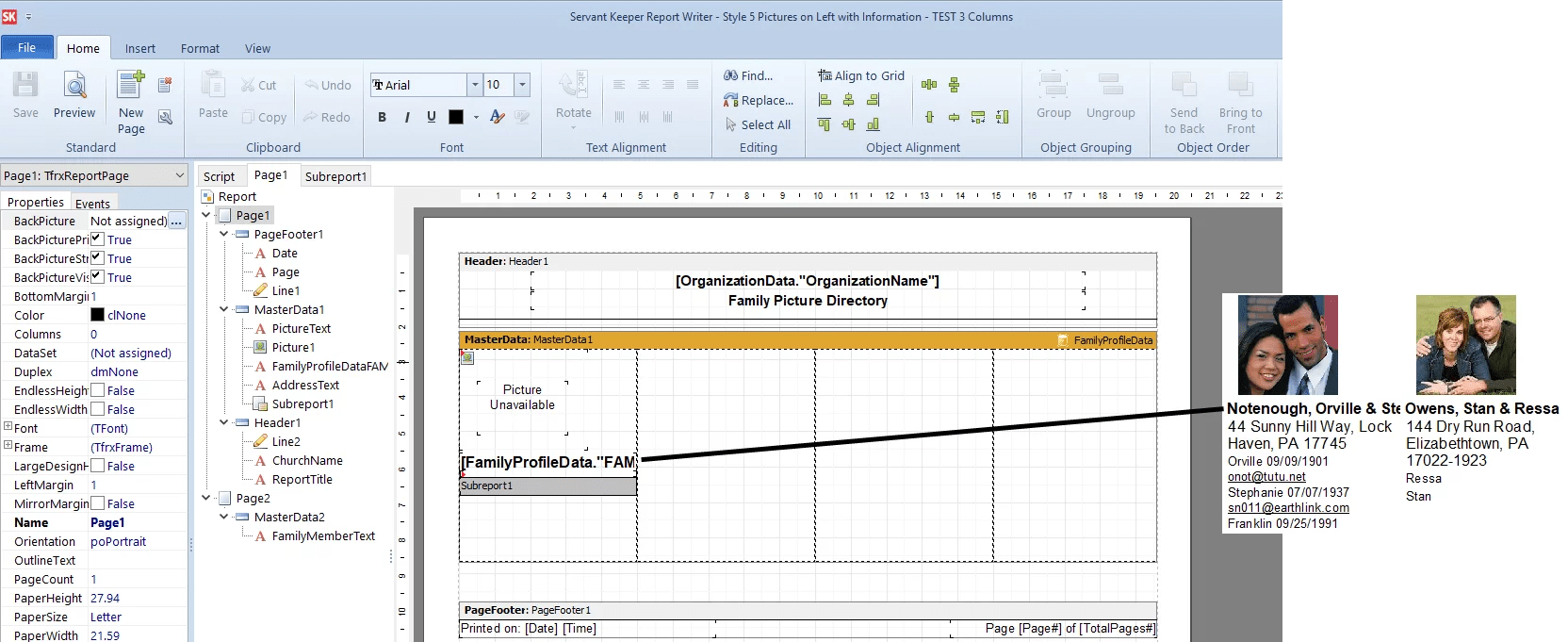Click the Cut button
The image size is (1568, 642).
(x=258, y=85)
